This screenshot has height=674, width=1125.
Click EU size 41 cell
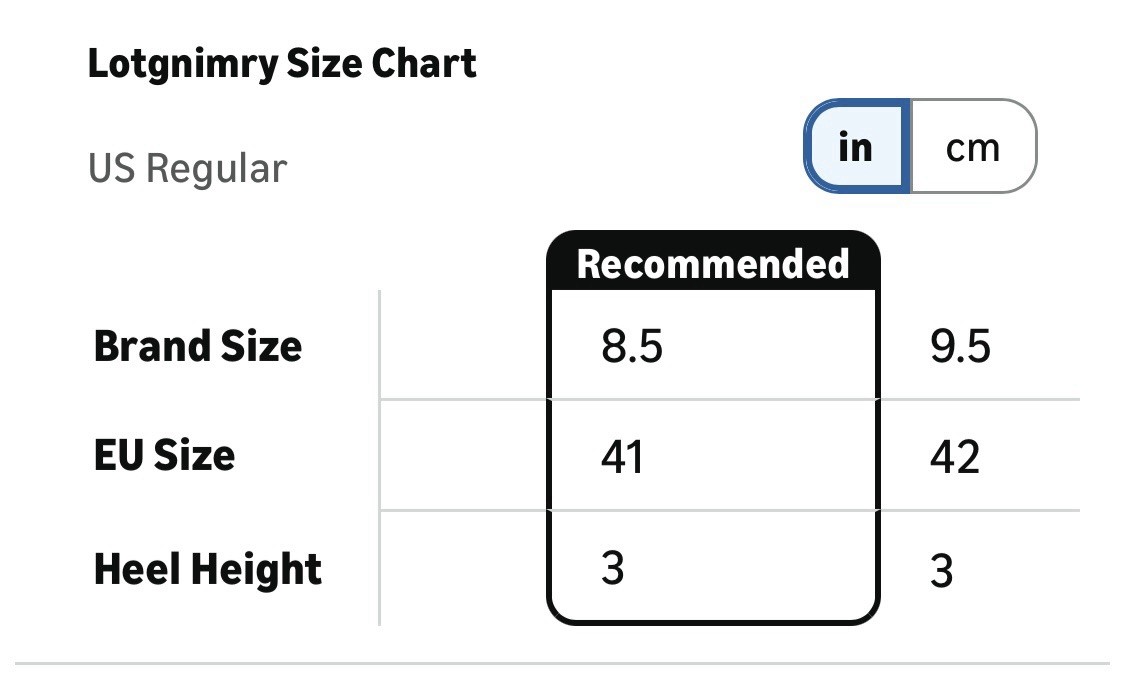(622, 457)
